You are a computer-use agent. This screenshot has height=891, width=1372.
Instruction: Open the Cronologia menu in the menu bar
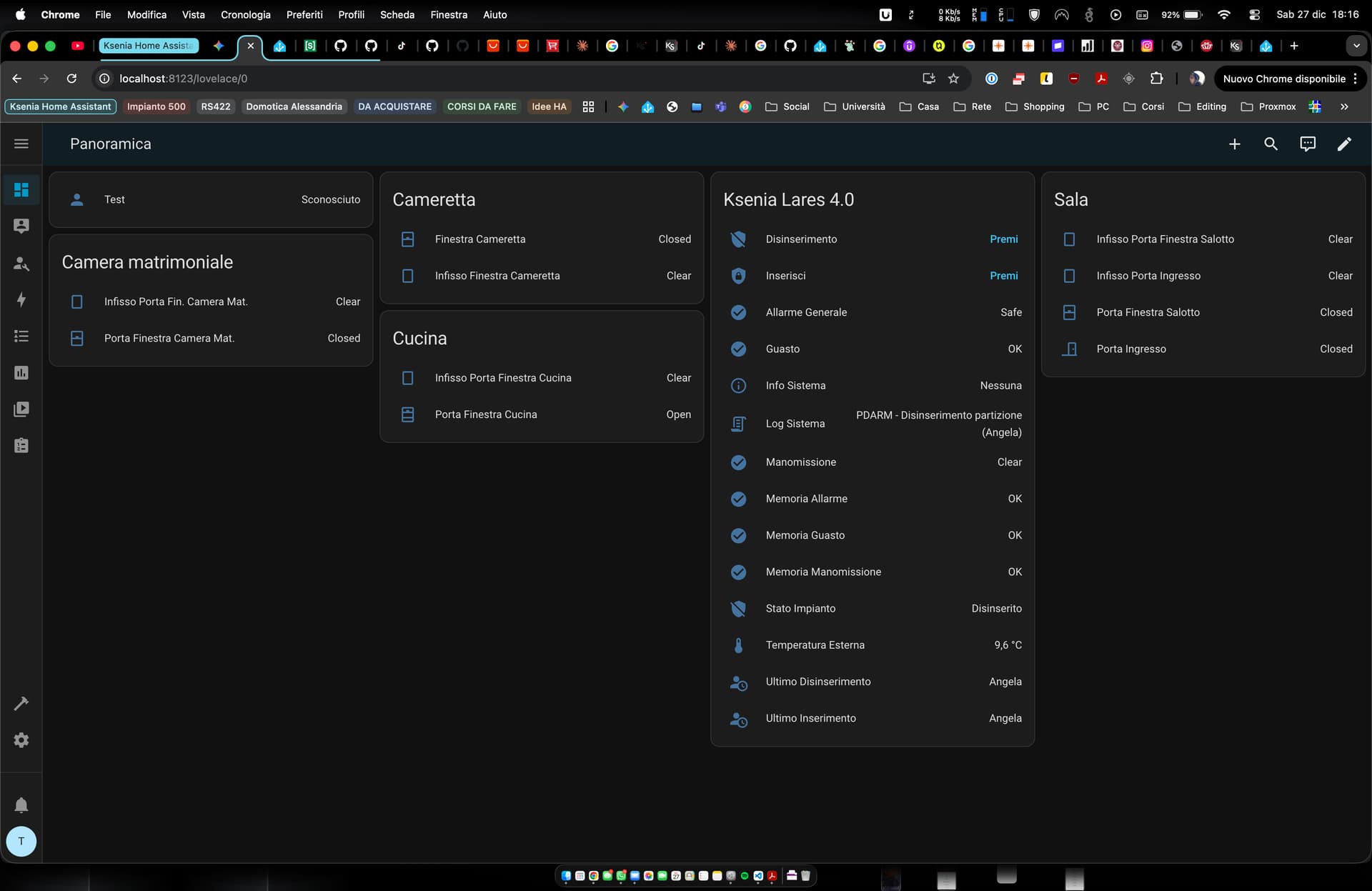tap(245, 14)
